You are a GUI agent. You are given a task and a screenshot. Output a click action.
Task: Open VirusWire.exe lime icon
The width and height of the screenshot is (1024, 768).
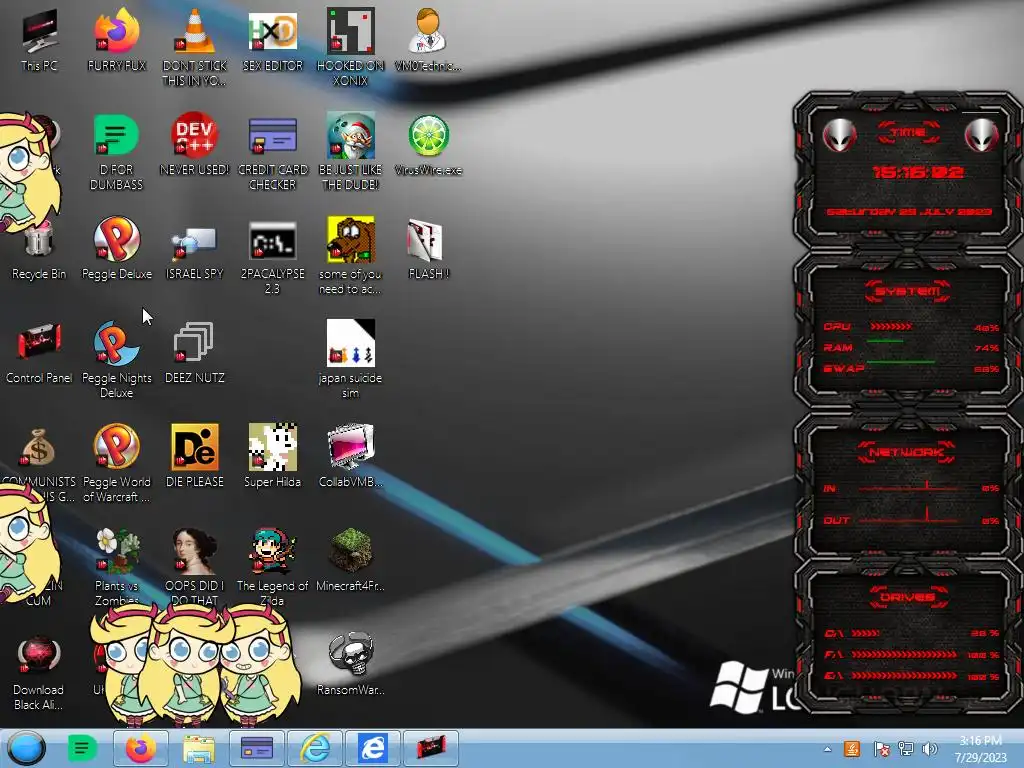coord(428,144)
